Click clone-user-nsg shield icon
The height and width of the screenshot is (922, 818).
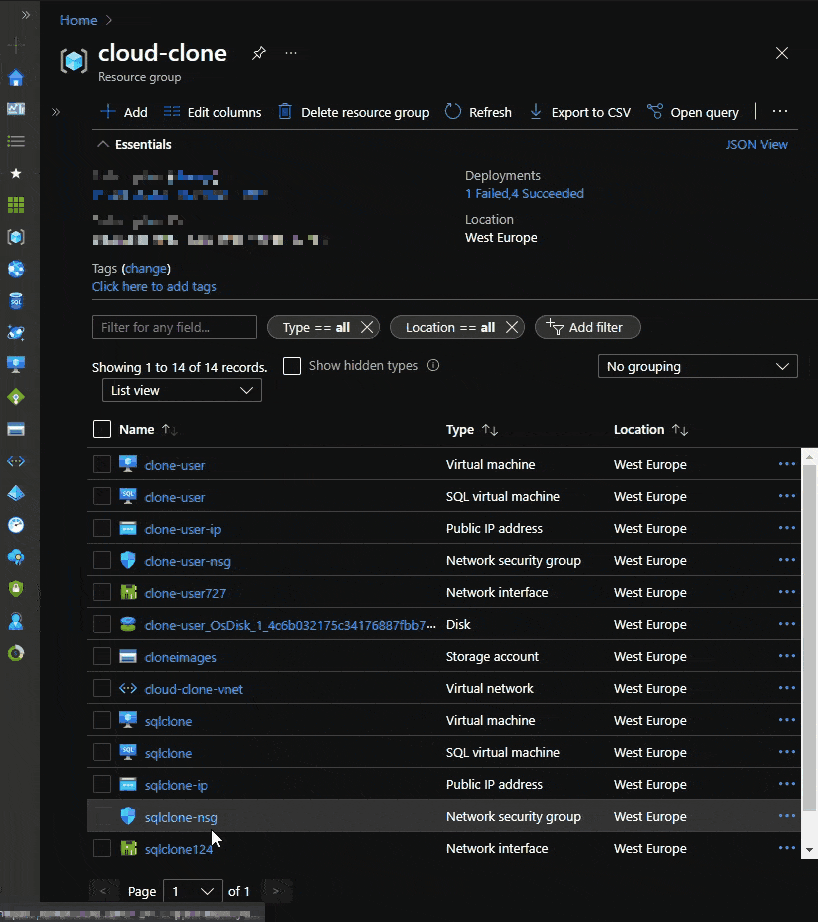tap(128, 560)
